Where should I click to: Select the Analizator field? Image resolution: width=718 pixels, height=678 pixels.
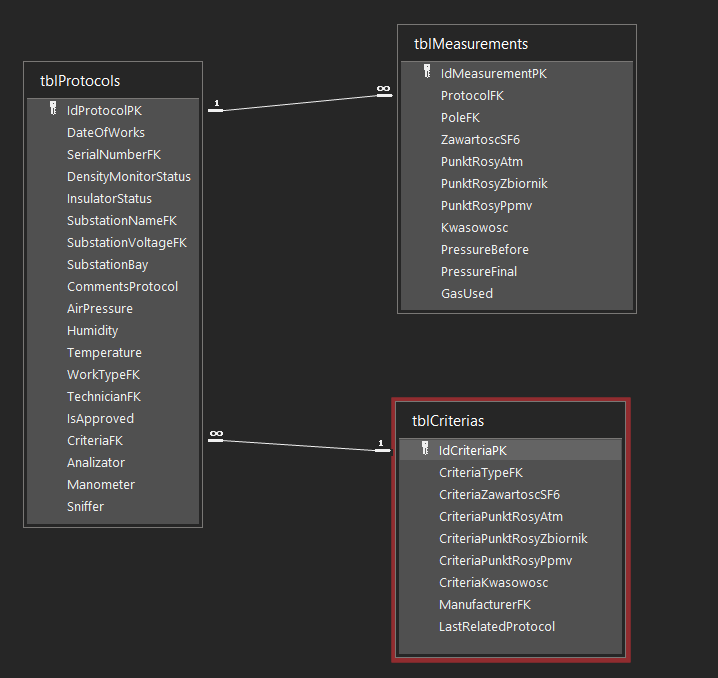tap(96, 462)
